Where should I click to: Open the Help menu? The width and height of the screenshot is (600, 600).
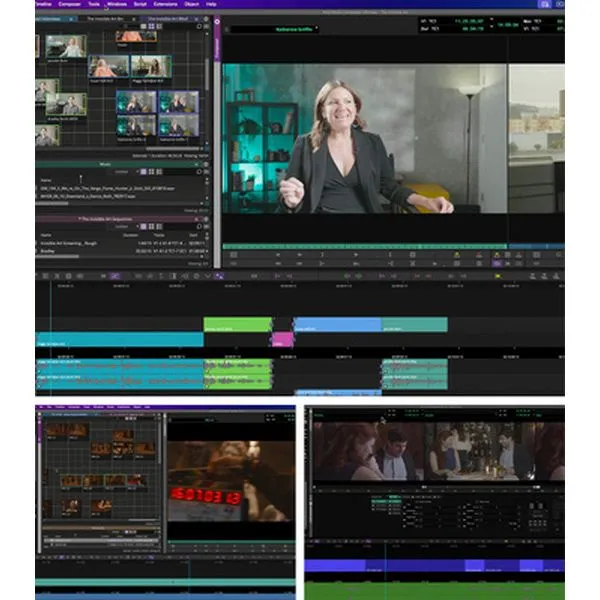click(x=211, y=4)
